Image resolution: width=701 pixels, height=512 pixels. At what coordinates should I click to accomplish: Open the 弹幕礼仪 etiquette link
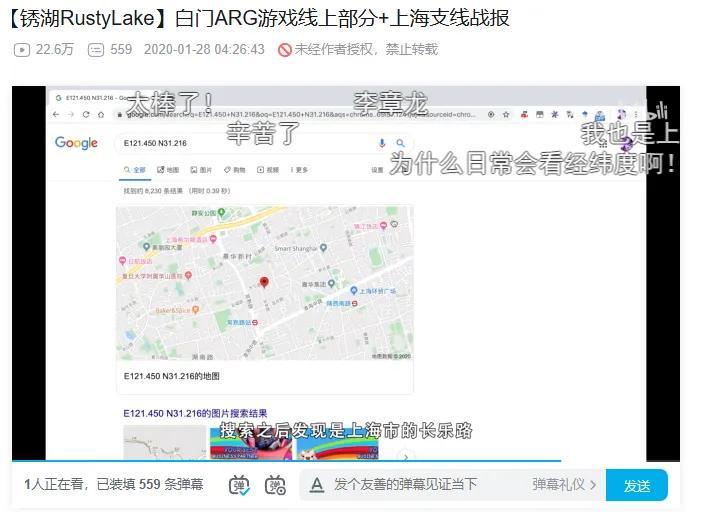(x=563, y=485)
